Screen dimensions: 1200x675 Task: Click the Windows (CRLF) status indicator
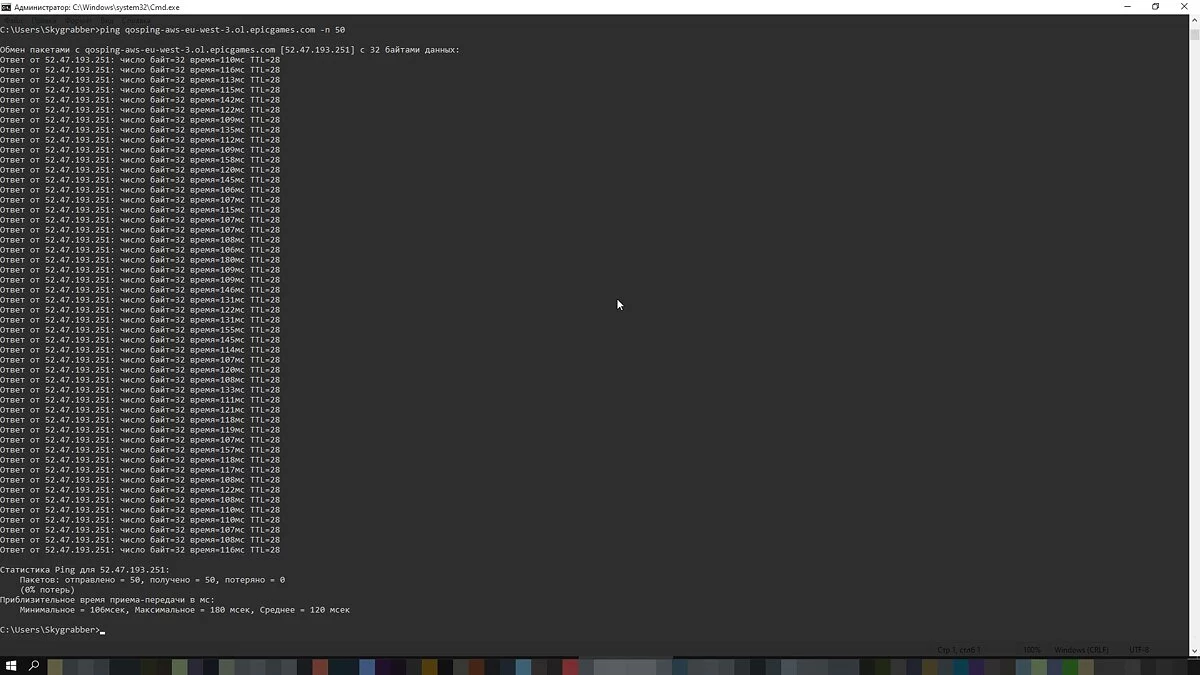point(1083,650)
